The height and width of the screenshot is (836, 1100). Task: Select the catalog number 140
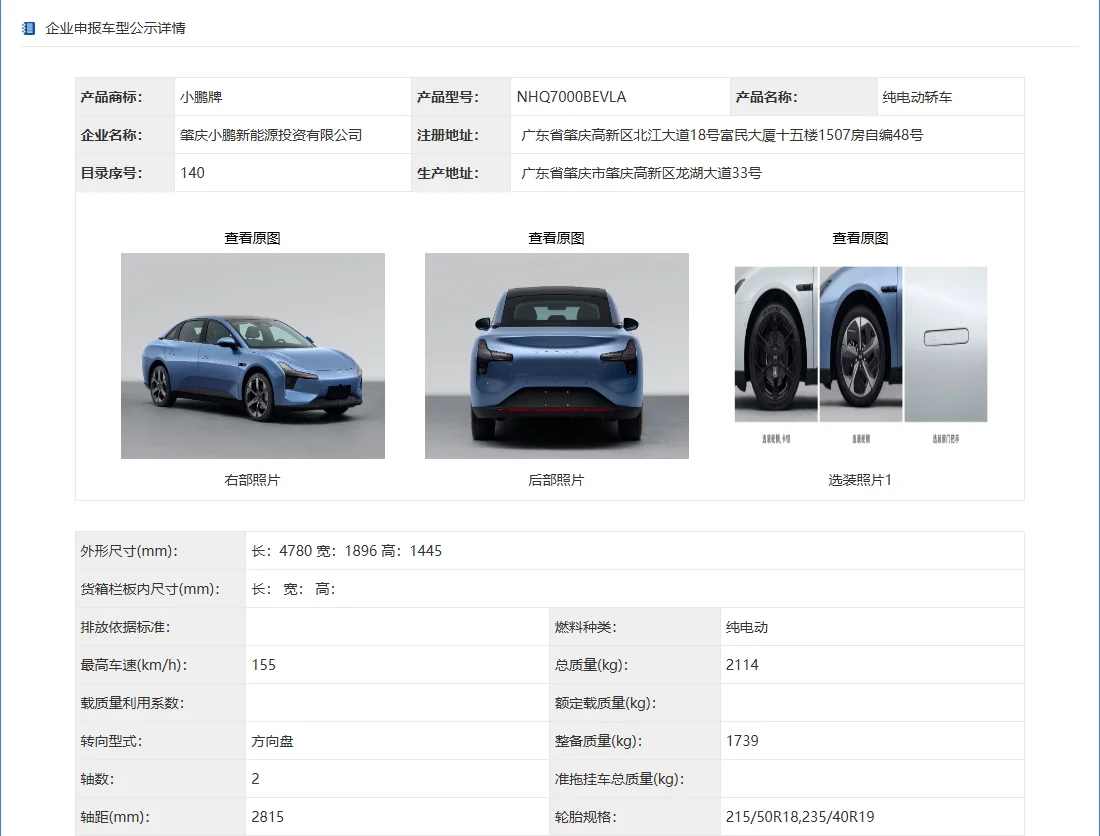pyautogui.click(x=192, y=173)
